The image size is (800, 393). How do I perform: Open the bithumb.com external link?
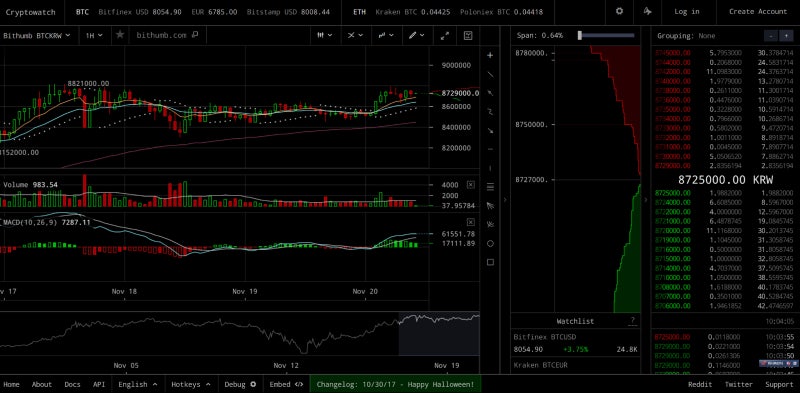pos(167,35)
